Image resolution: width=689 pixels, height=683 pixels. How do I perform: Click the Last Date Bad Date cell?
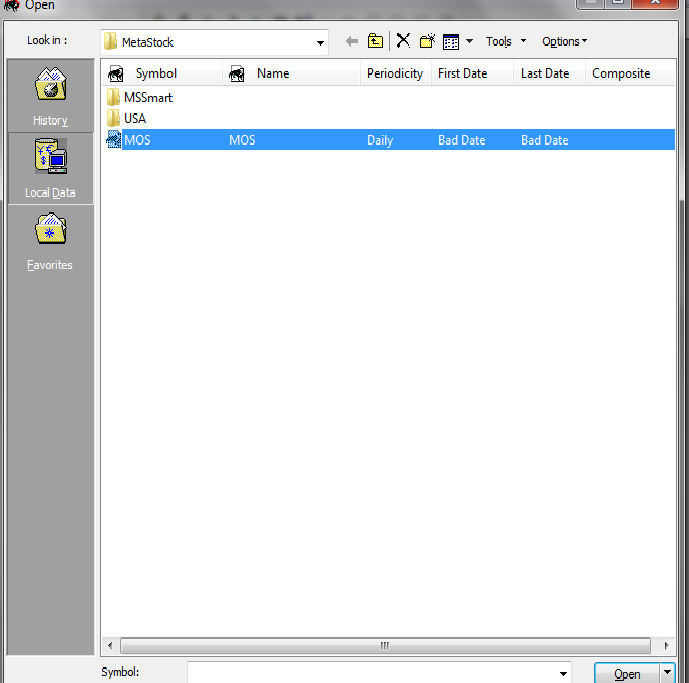point(544,140)
